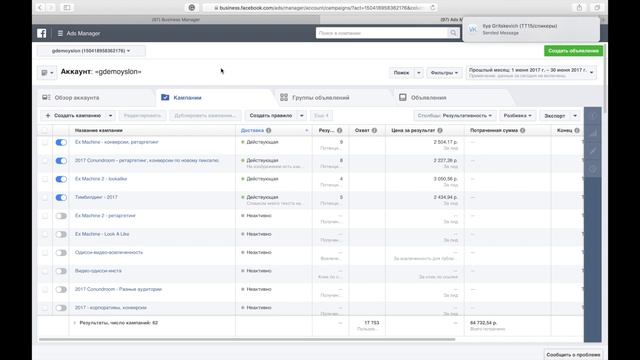The width and height of the screenshot is (640, 360).
Task: Click the VK notification avatar icon
Action: point(473,29)
